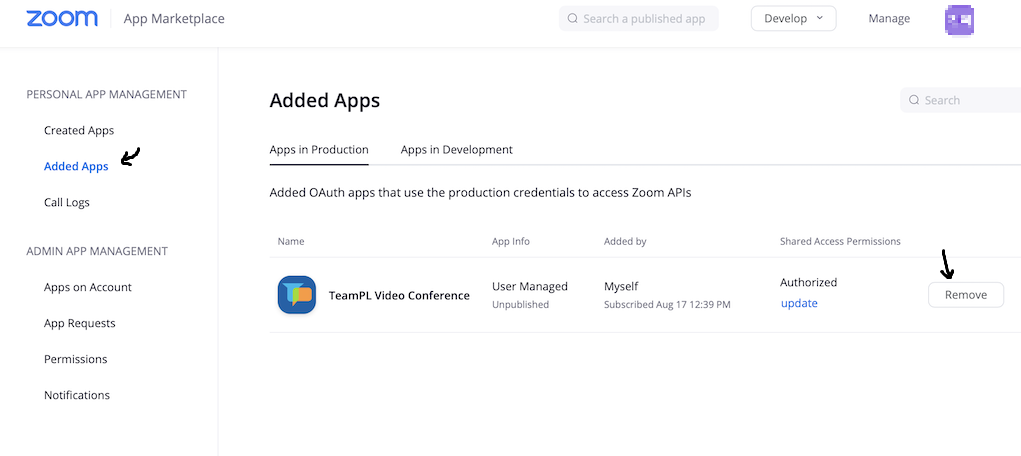Open the Manage menu item
1021x456 pixels.
(x=889, y=19)
